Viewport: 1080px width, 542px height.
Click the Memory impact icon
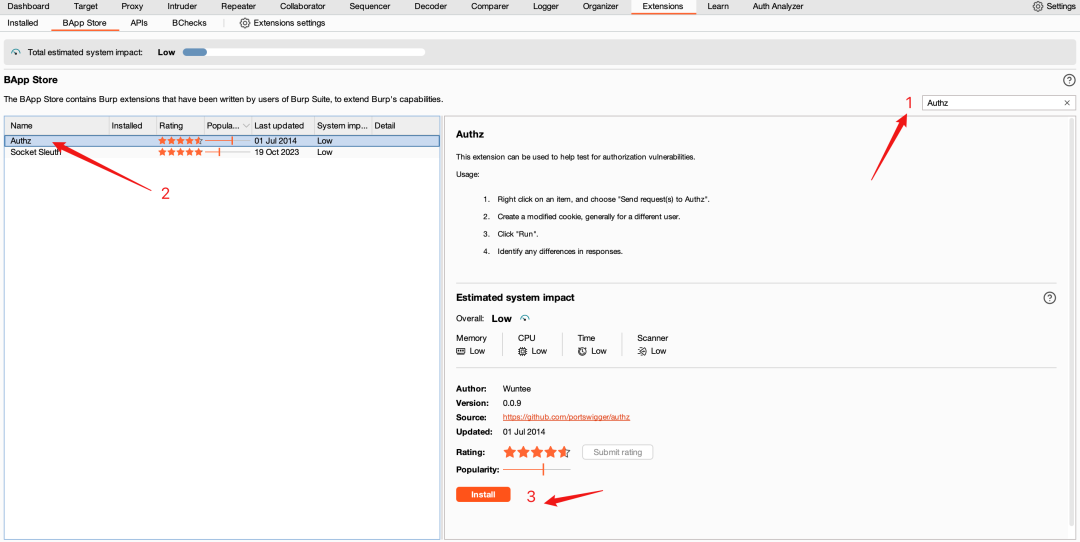point(461,351)
